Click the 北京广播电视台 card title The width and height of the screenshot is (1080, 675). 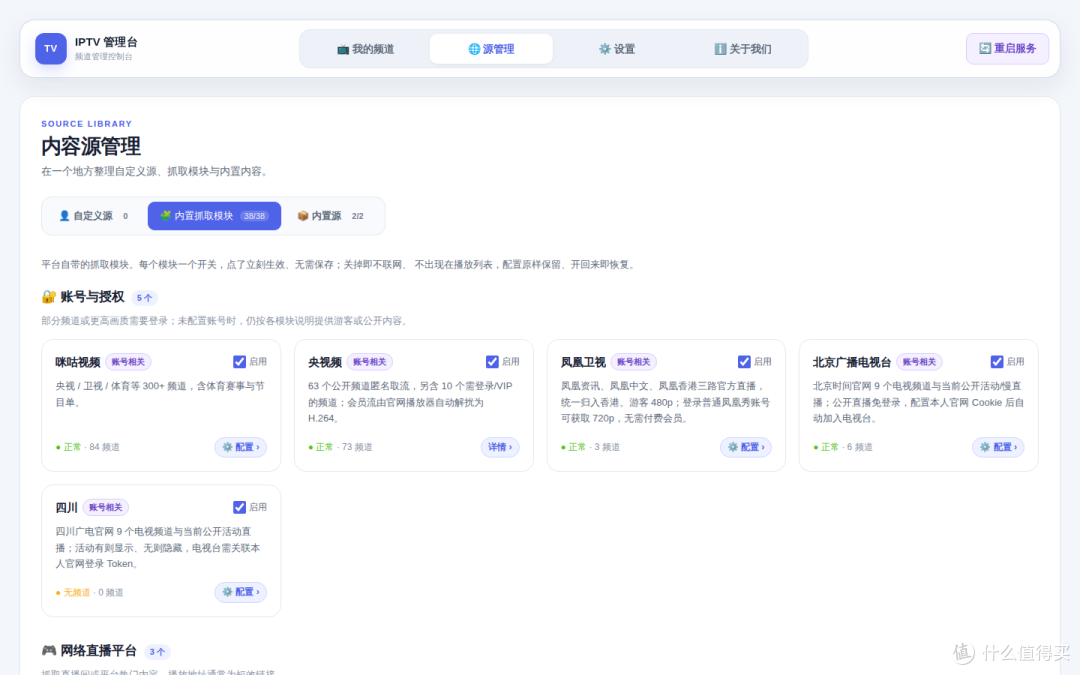pyautogui.click(x=852, y=362)
